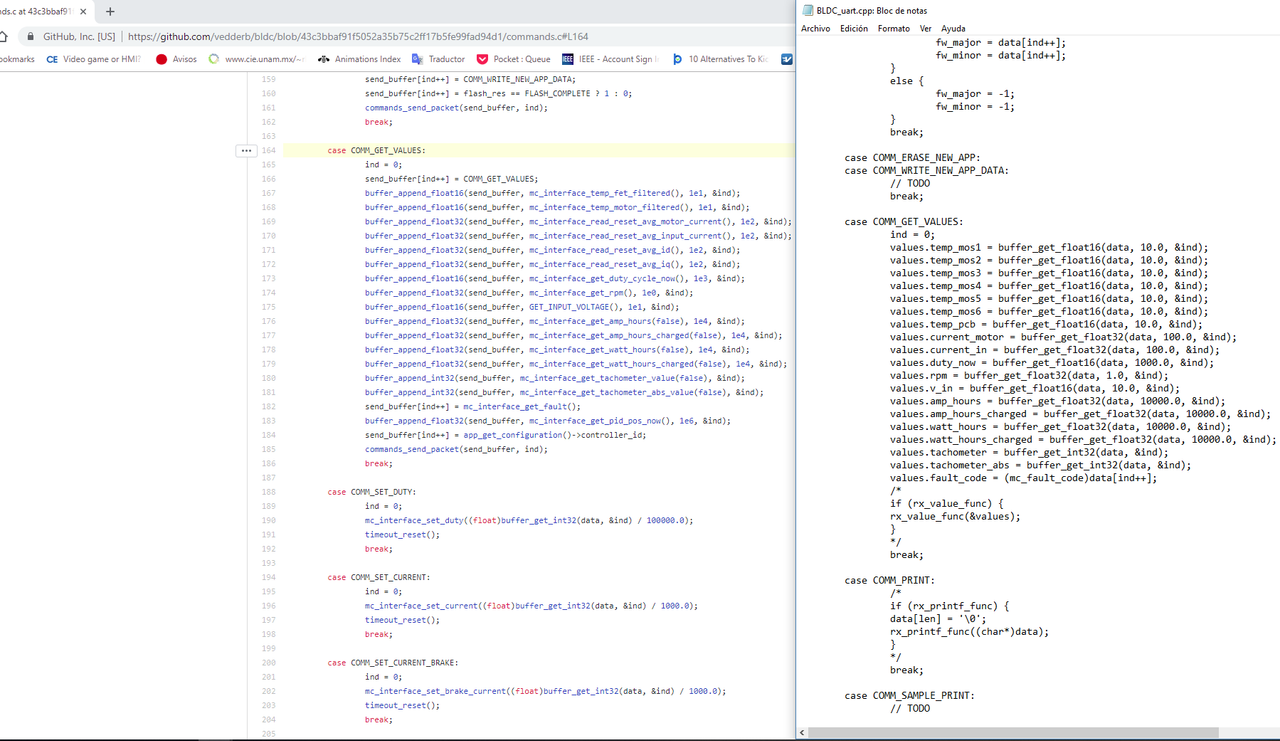Click the padlock site security icon
Screen dimensions: 1280x741
30,36
